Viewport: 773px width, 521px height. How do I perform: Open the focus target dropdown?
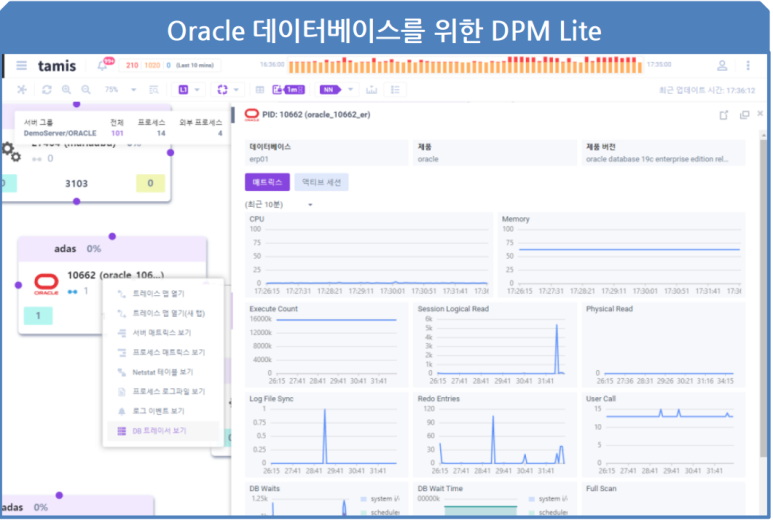point(228,90)
